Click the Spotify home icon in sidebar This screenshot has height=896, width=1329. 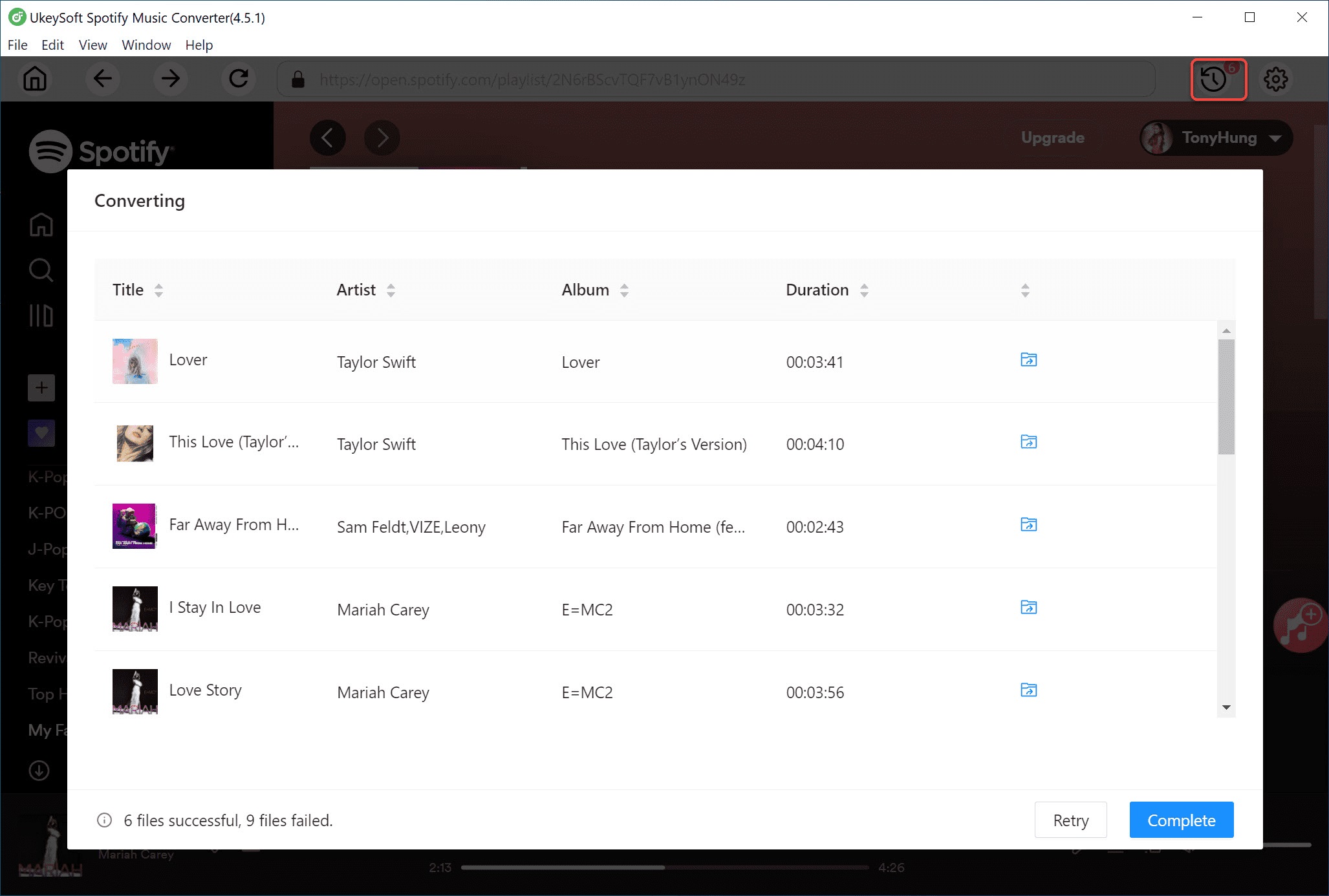(40, 224)
